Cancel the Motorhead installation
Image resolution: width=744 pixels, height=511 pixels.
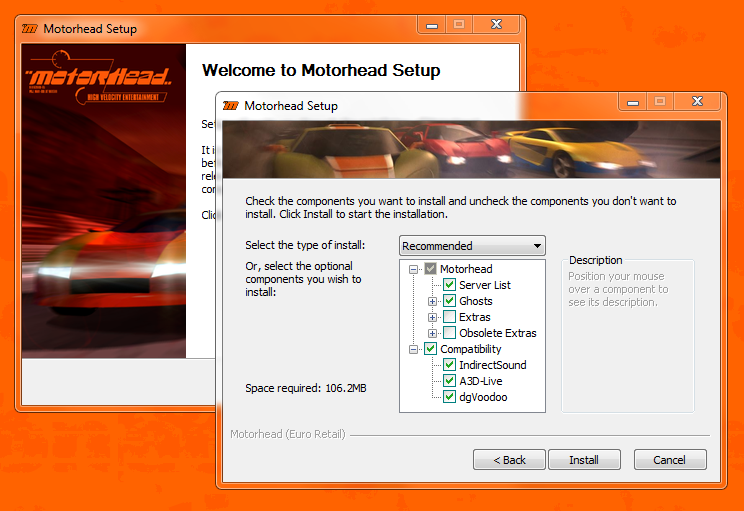click(670, 460)
